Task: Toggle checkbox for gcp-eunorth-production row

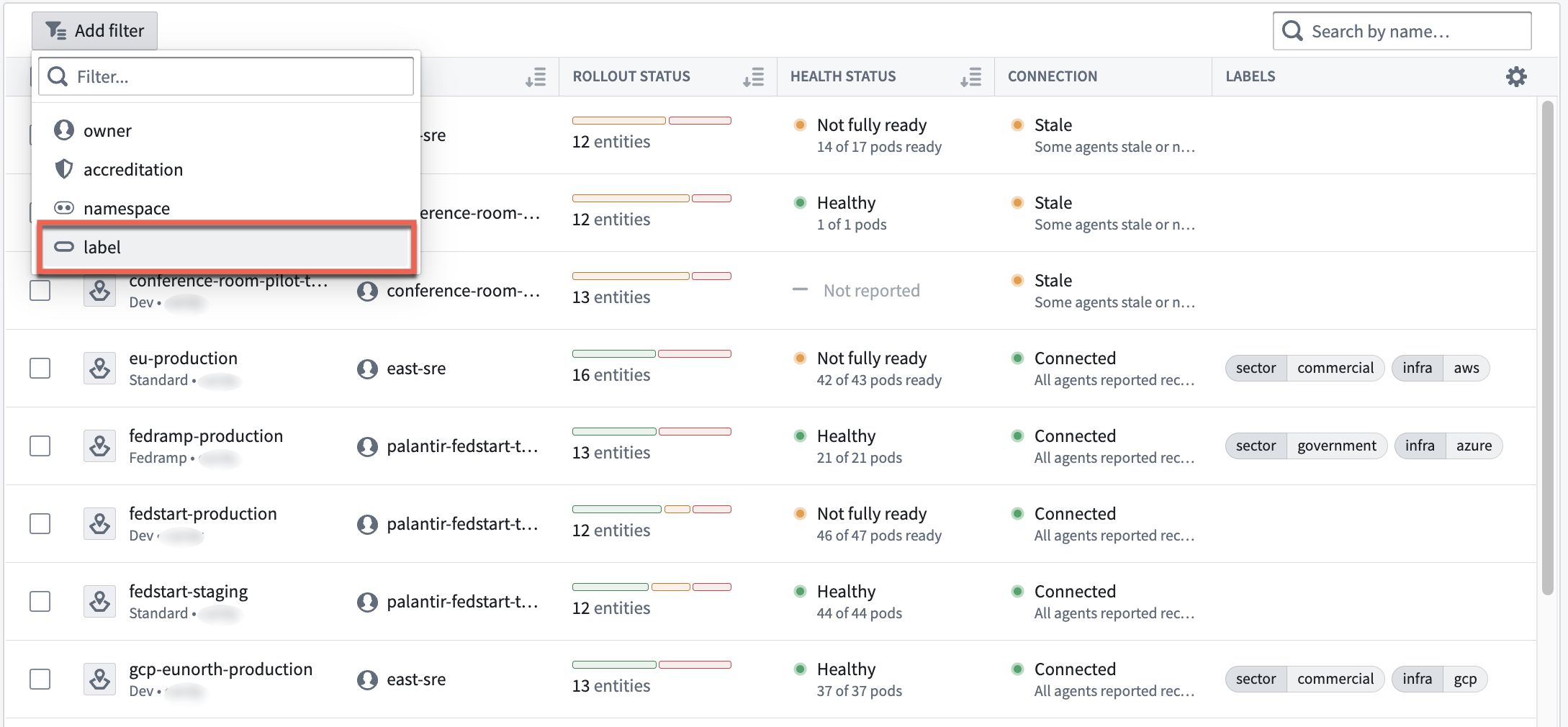Action: click(x=40, y=679)
